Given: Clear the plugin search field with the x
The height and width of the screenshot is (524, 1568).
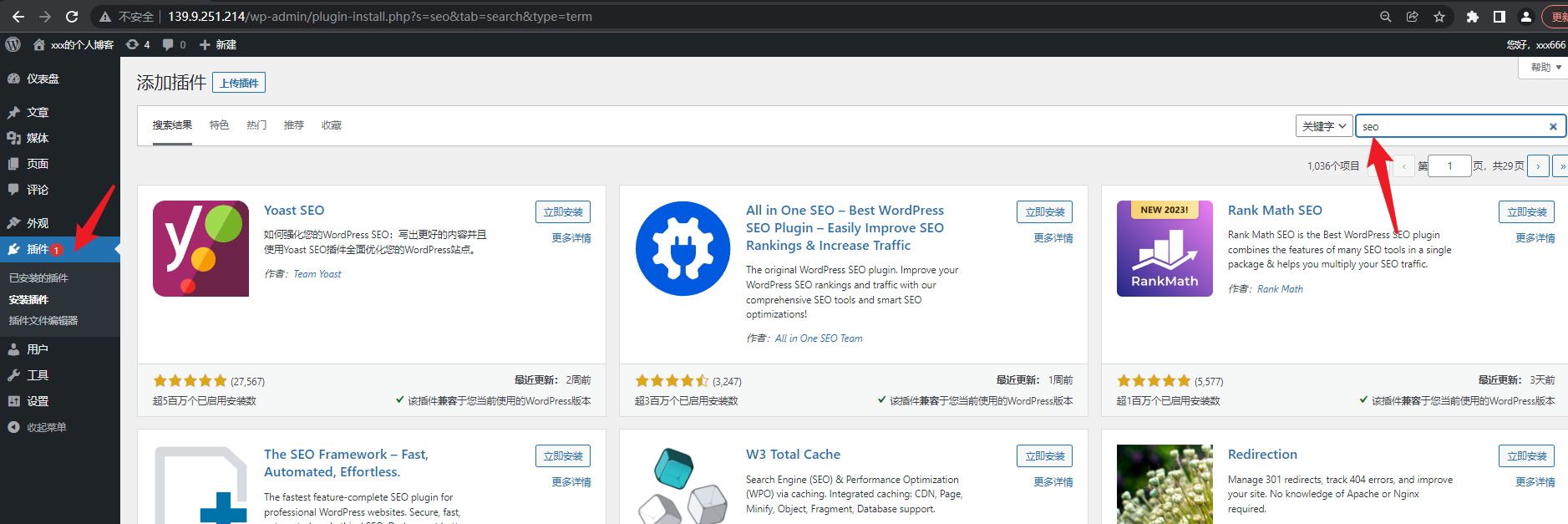Looking at the screenshot, I should [x=1553, y=127].
